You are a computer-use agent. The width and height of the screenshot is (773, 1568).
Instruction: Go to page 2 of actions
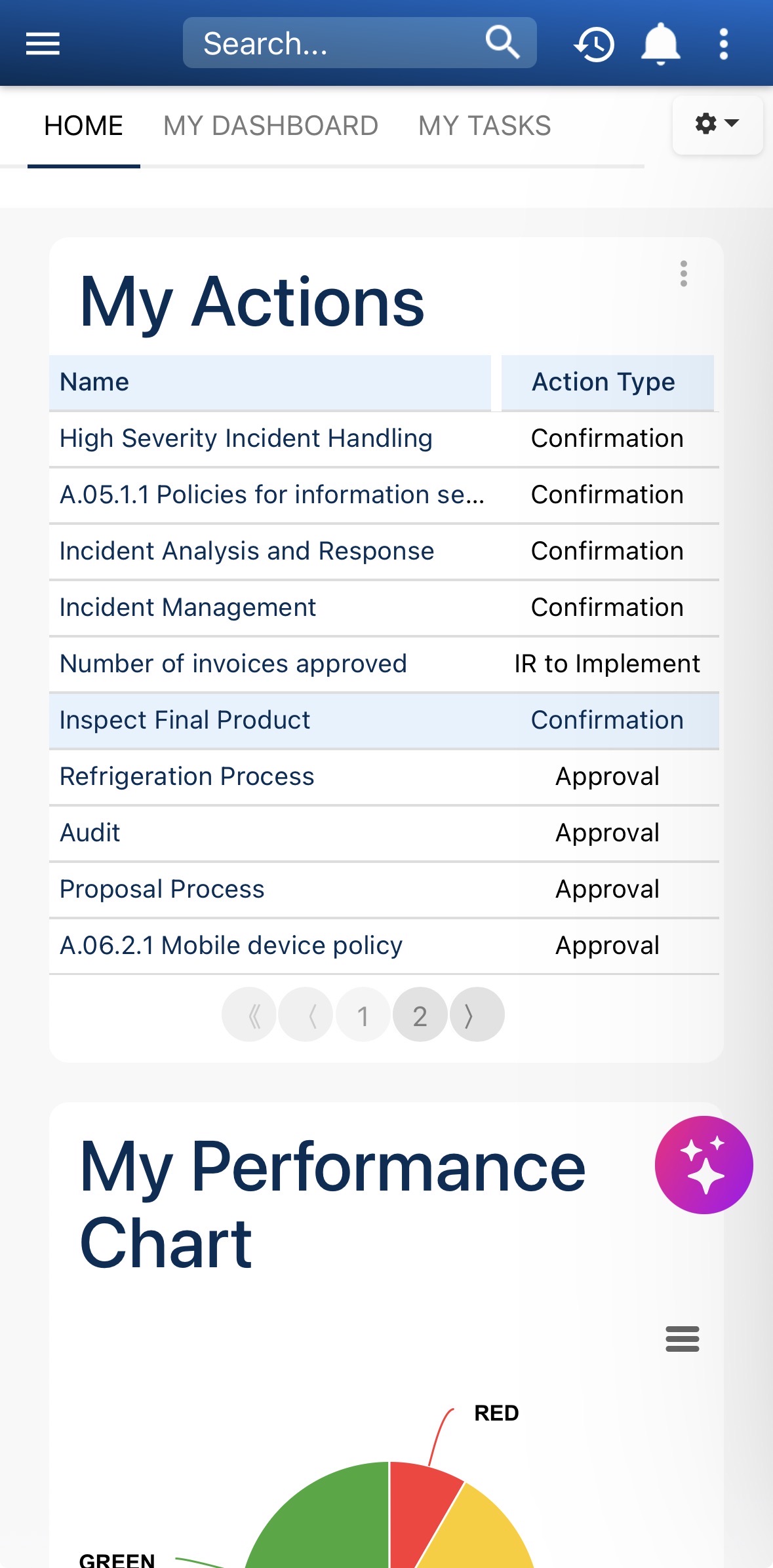coord(420,1015)
